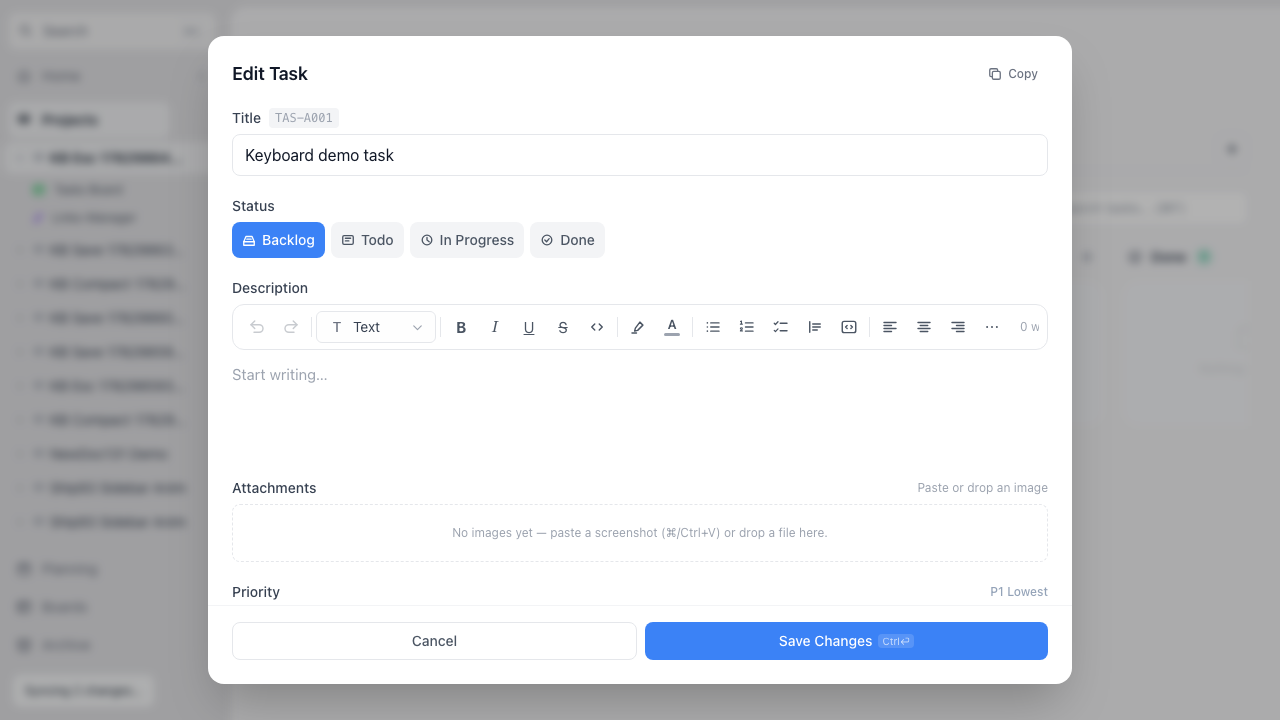Open the Text style dropdown
Screen dimensions: 1280x720
point(376,327)
